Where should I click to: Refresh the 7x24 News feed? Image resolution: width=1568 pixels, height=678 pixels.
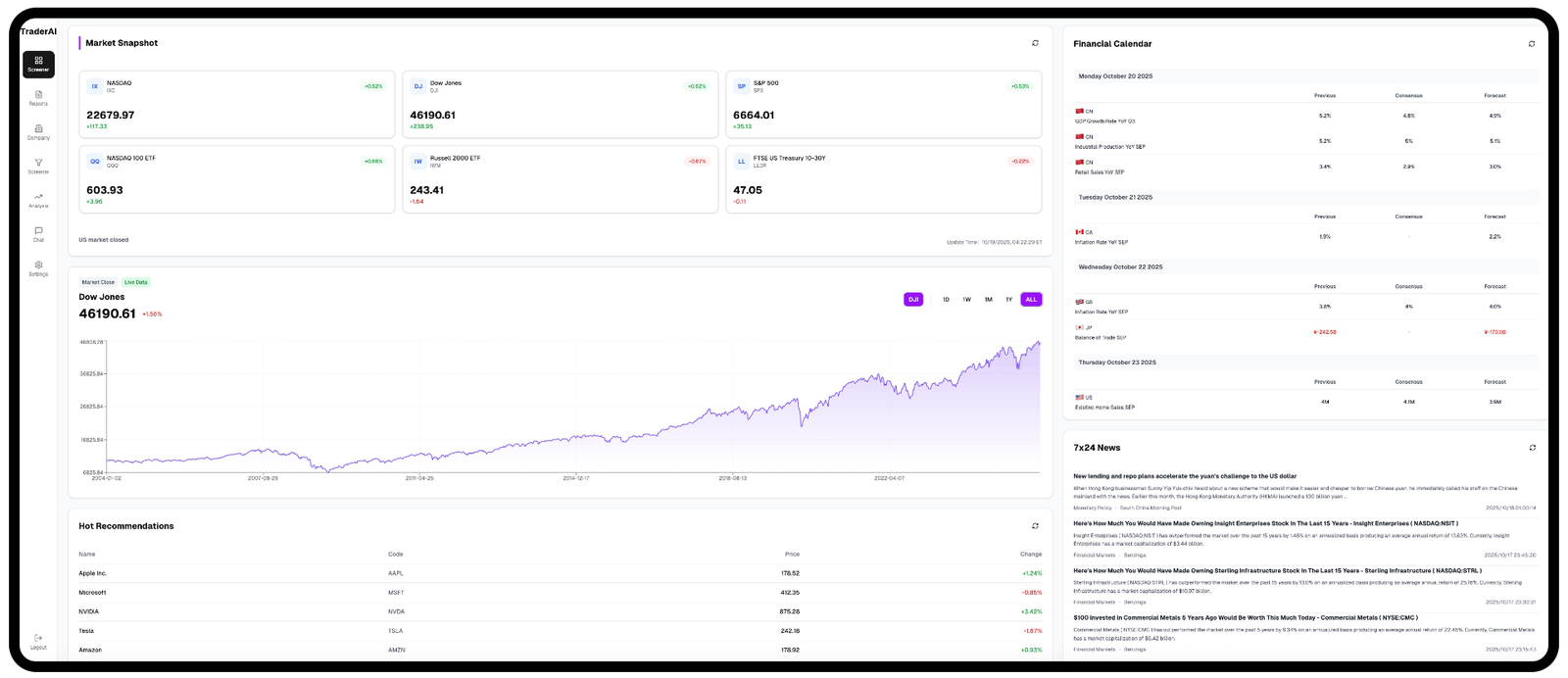coord(1532,448)
